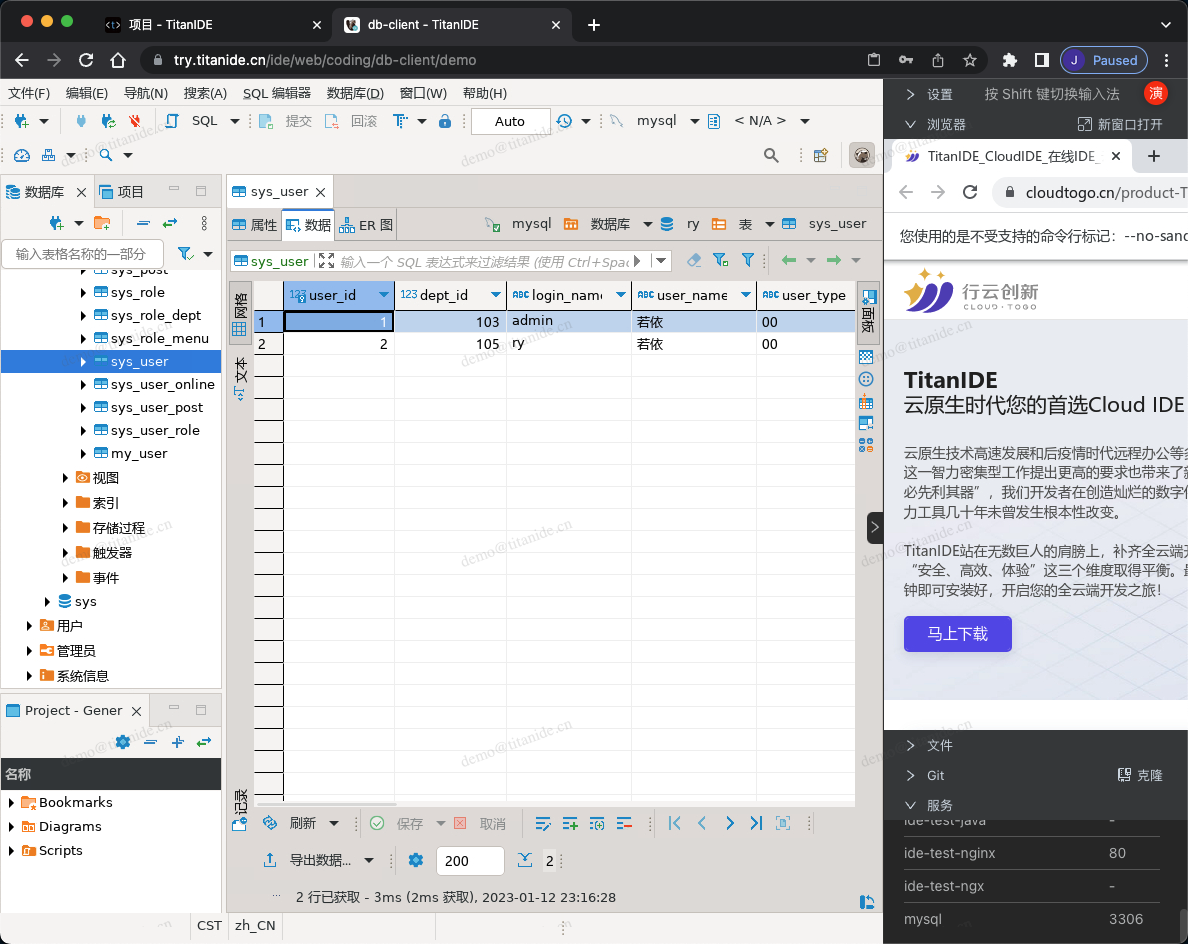Click the blue gear icon beside fetch size

point(416,860)
